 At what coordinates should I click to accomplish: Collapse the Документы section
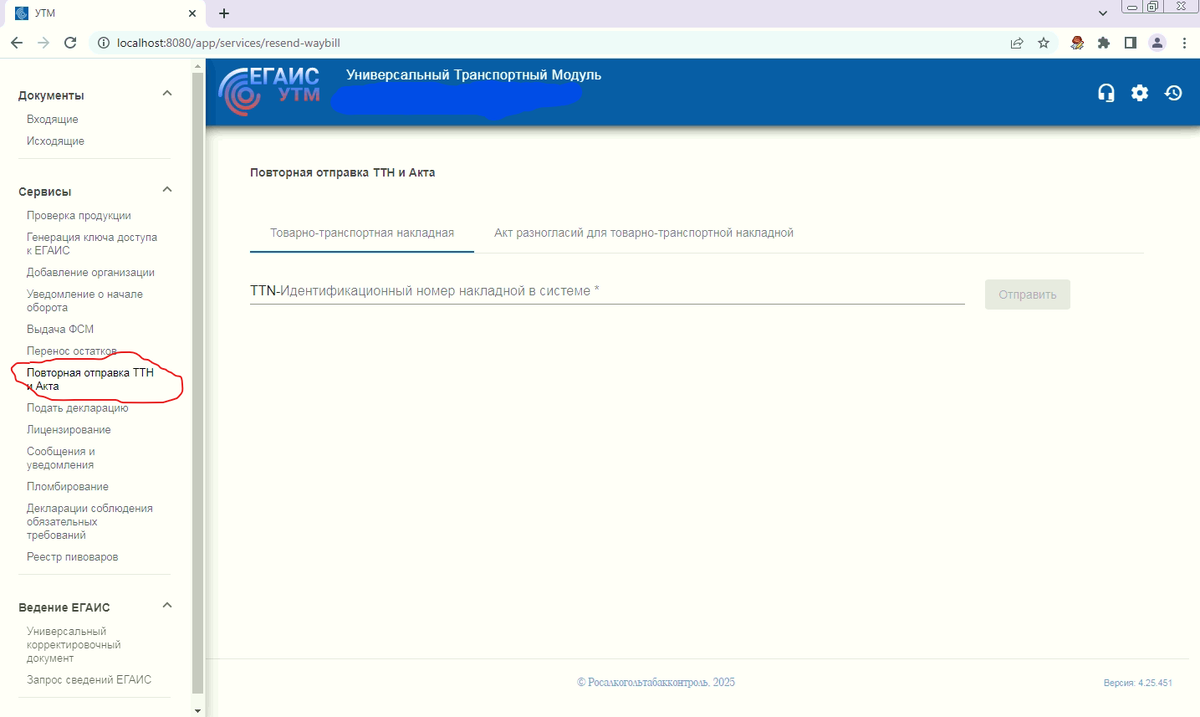point(166,92)
